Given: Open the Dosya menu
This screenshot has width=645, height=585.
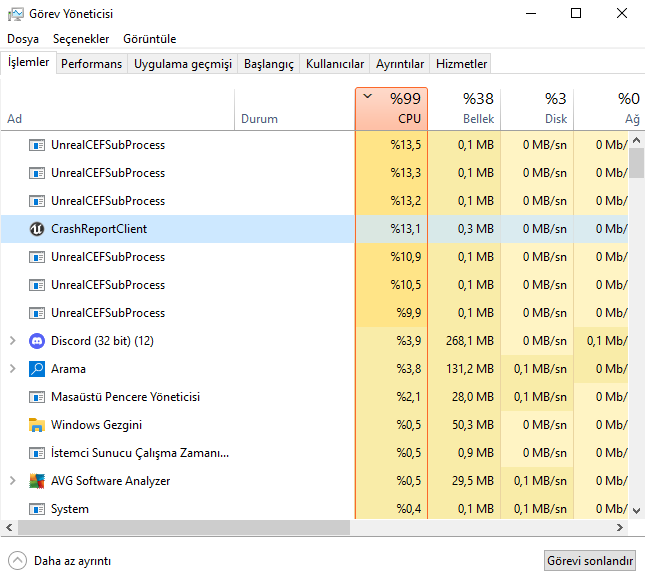Looking at the screenshot, I should pos(23,39).
